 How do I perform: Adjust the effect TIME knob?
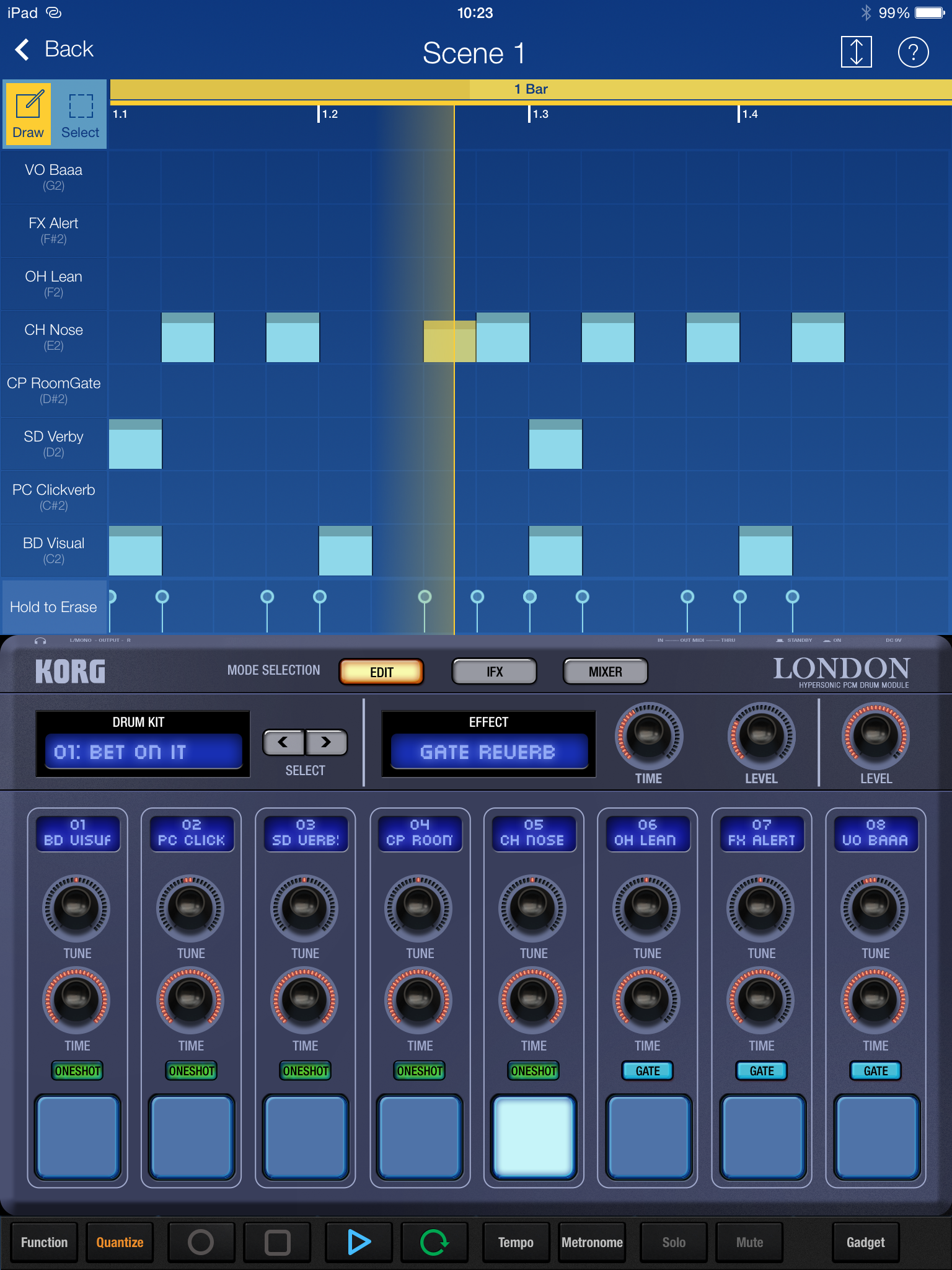click(648, 735)
